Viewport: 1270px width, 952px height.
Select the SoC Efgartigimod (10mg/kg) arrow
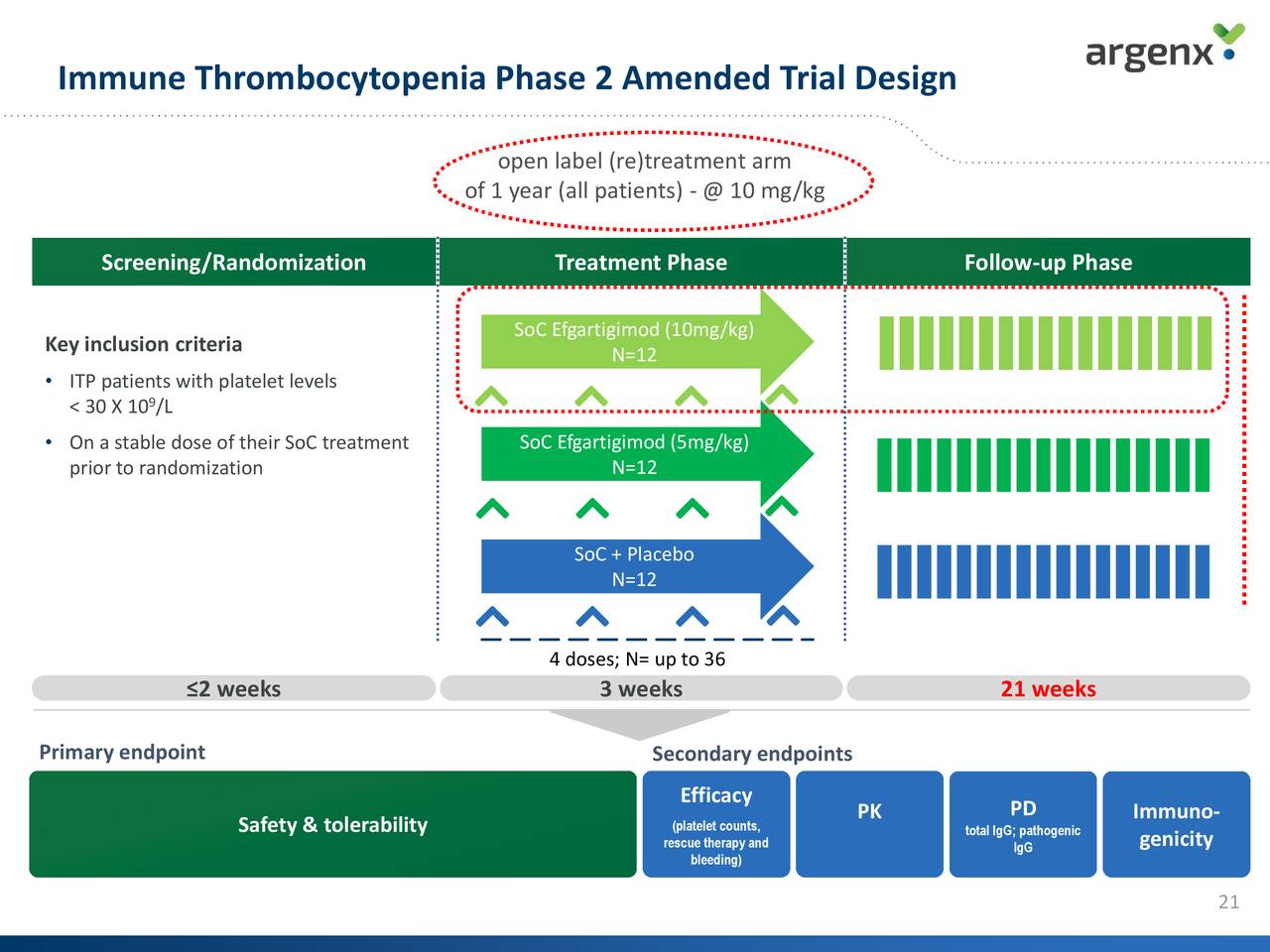pyautogui.click(x=647, y=342)
